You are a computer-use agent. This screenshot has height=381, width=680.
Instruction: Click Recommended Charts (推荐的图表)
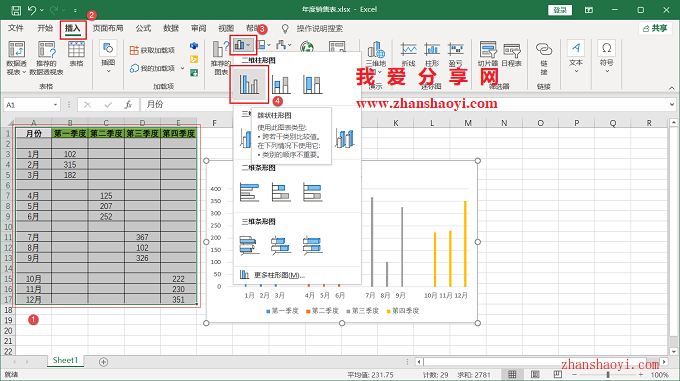[220, 58]
